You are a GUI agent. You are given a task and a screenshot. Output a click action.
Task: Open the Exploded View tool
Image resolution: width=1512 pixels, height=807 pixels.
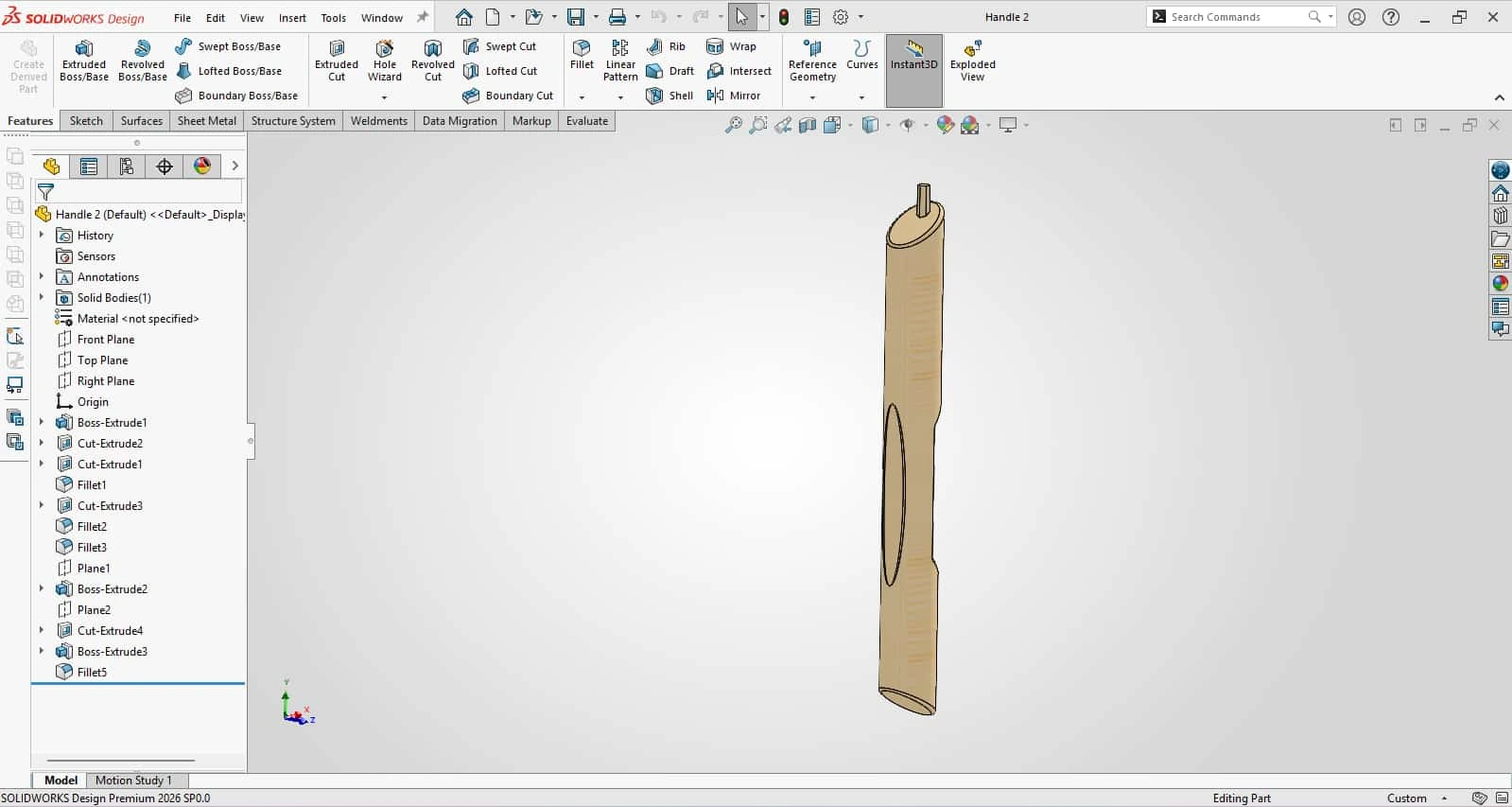coord(973,61)
